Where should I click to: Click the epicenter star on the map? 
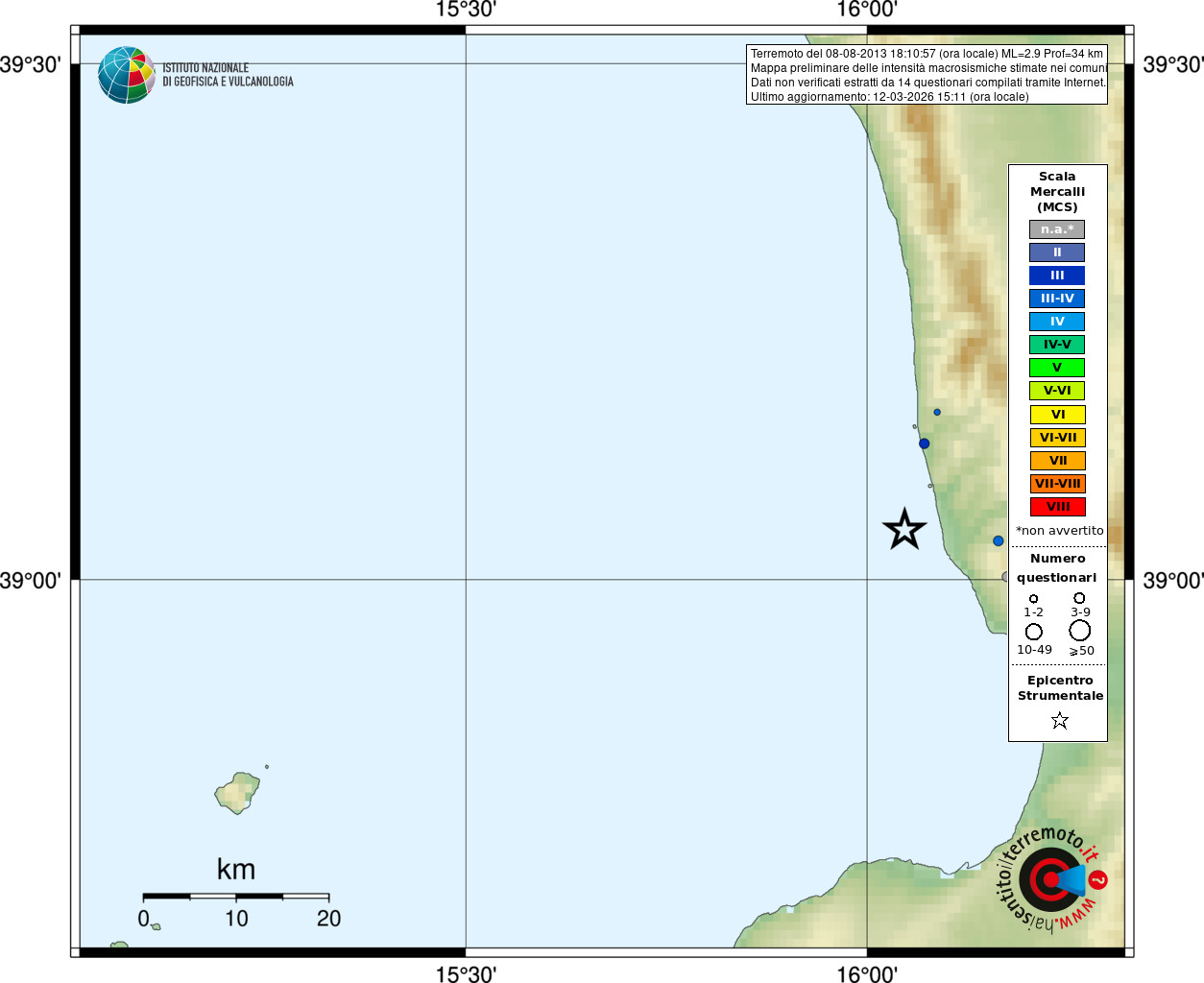(904, 529)
